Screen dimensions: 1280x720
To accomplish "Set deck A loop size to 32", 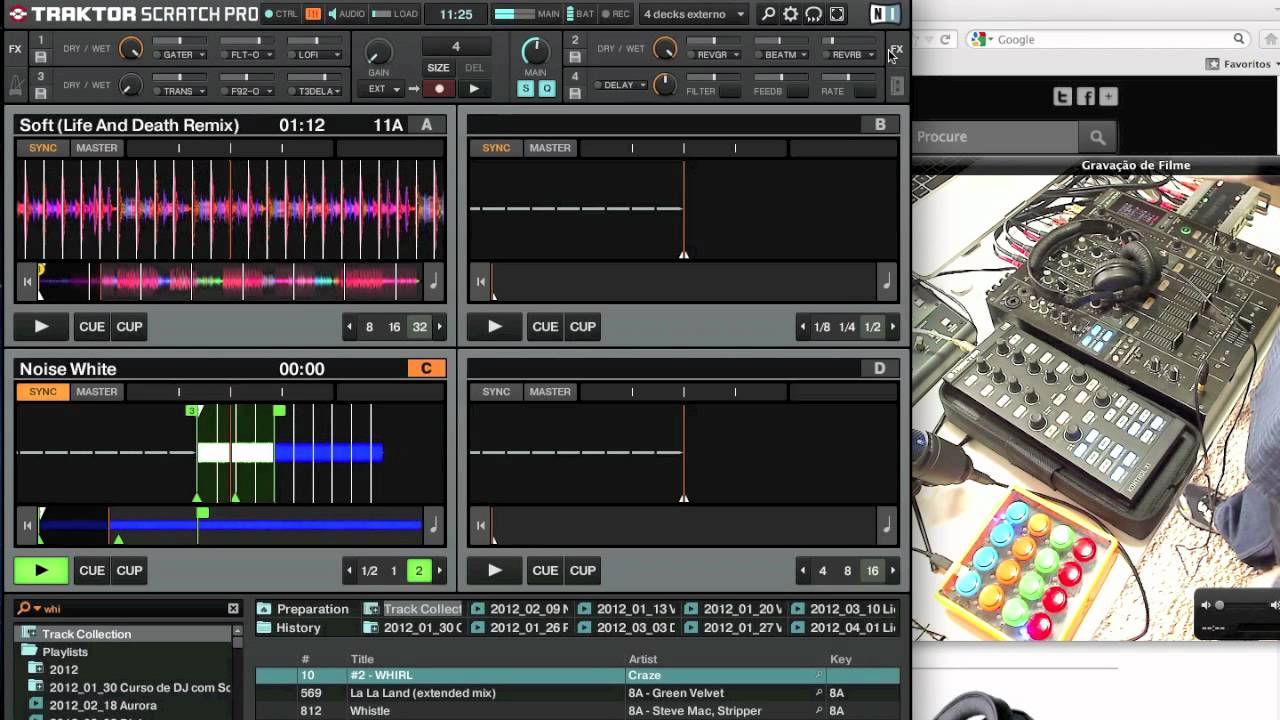I will click(x=419, y=327).
